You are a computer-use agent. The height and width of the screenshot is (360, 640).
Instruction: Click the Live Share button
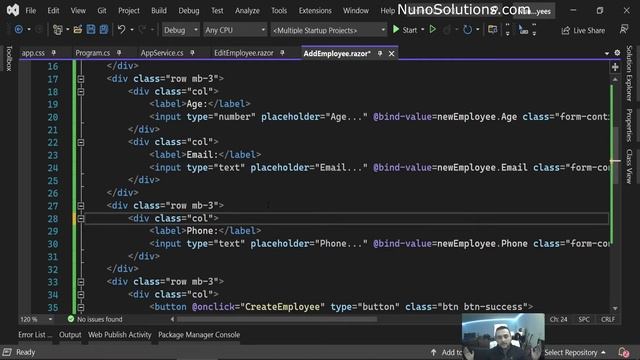pyautogui.click(x=583, y=30)
